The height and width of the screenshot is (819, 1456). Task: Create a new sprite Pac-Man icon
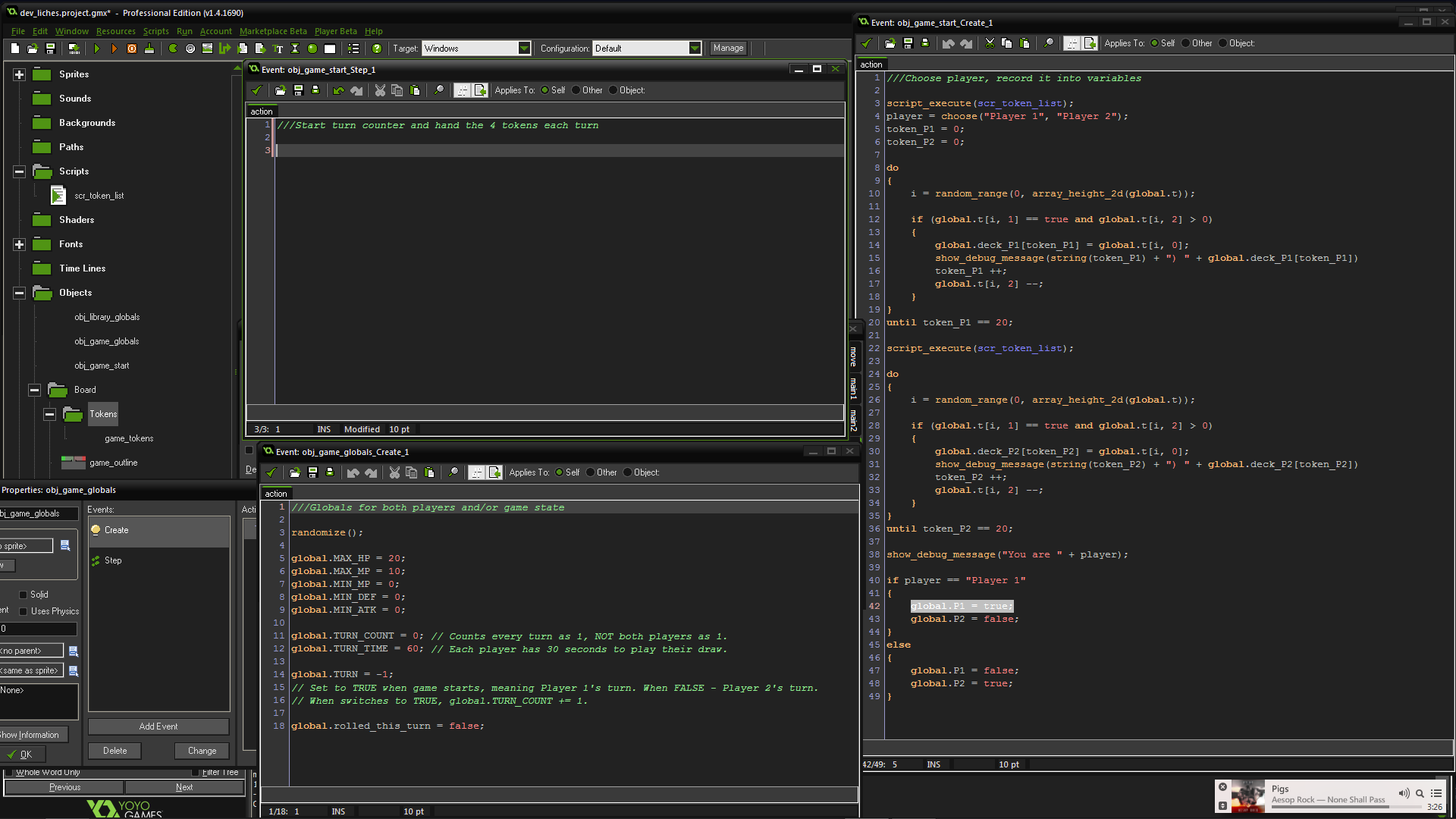click(x=173, y=49)
